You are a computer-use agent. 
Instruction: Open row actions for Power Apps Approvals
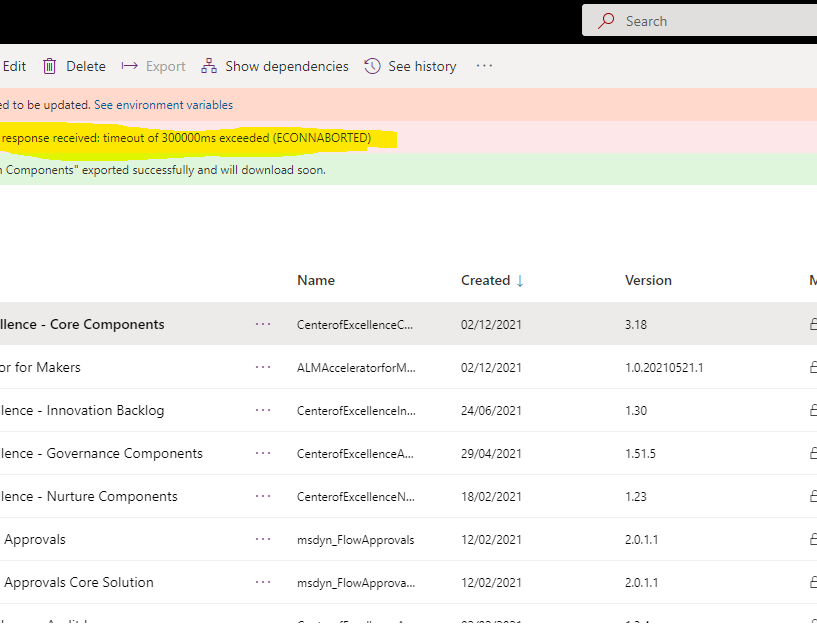tap(263, 539)
